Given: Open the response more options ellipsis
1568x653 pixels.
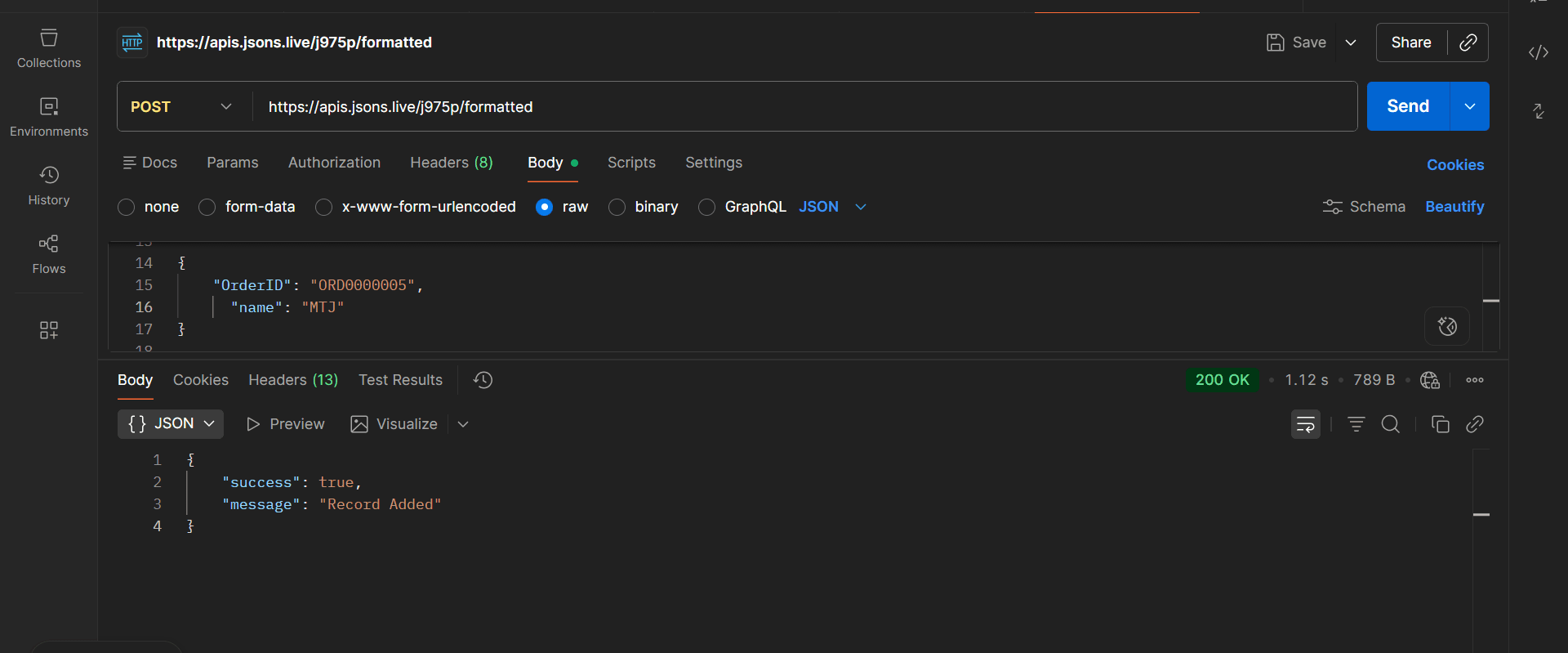Looking at the screenshot, I should 1475,380.
